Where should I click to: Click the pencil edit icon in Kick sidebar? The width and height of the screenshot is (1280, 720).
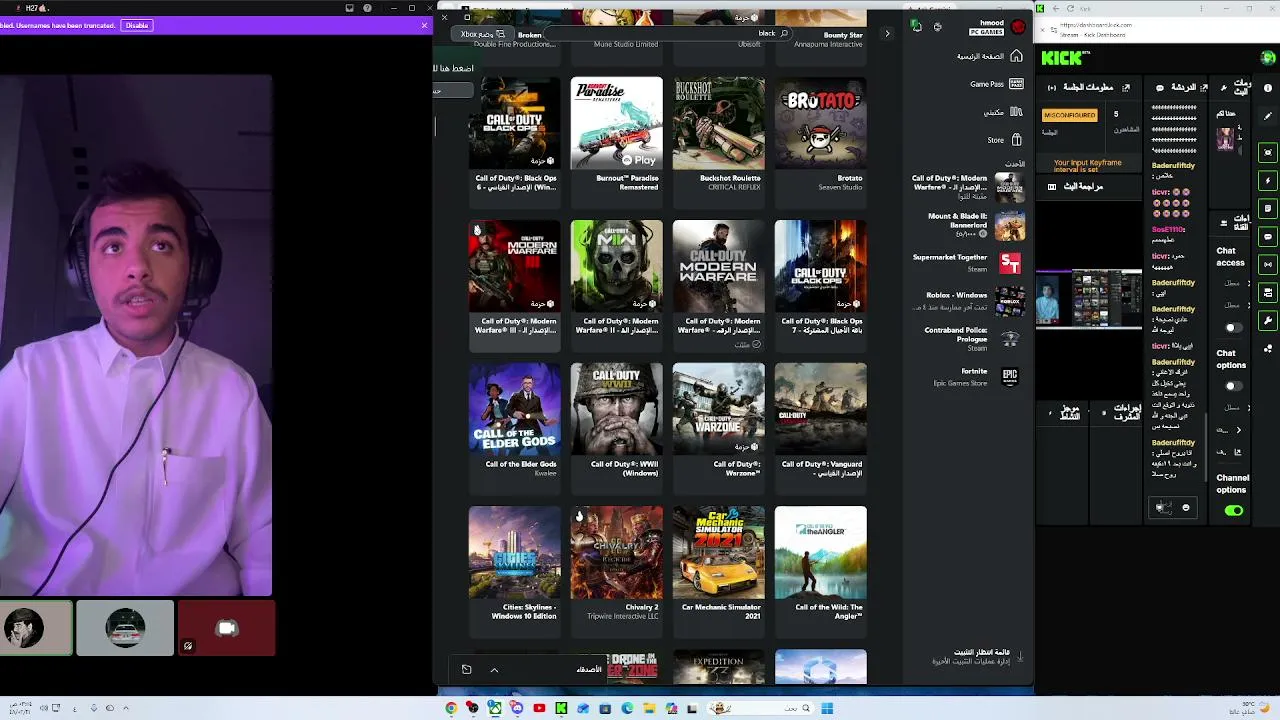(x=1268, y=116)
